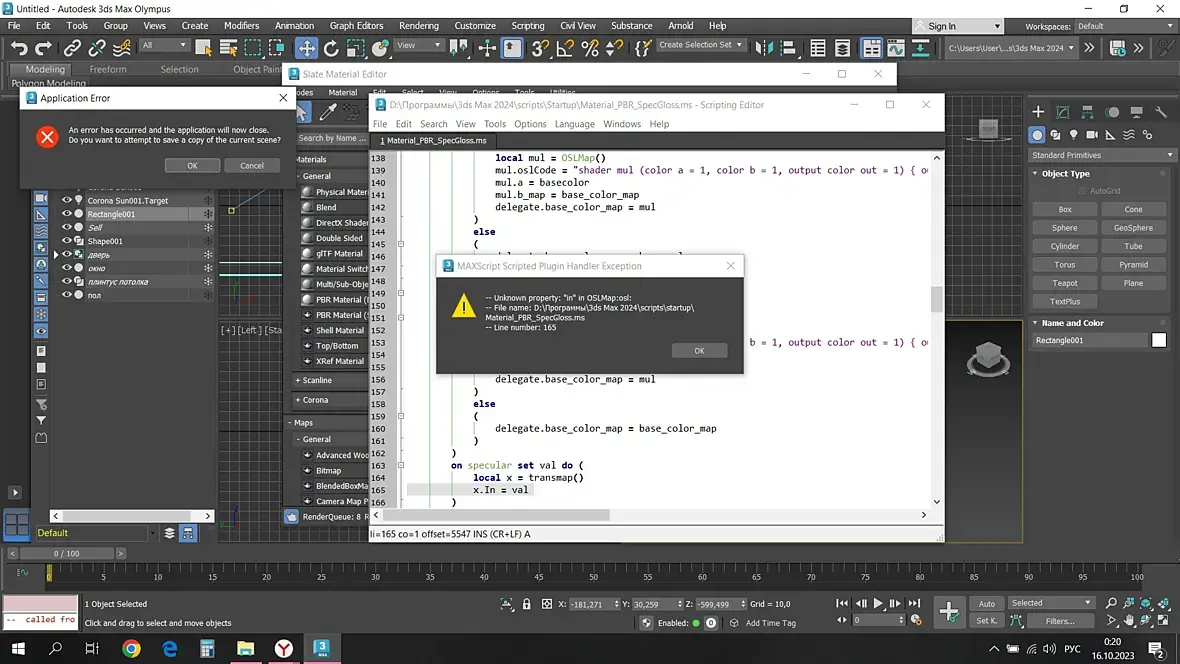This screenshot has width=1180, height=664.
Task: Open the Rendering menu
Action: 418,26
